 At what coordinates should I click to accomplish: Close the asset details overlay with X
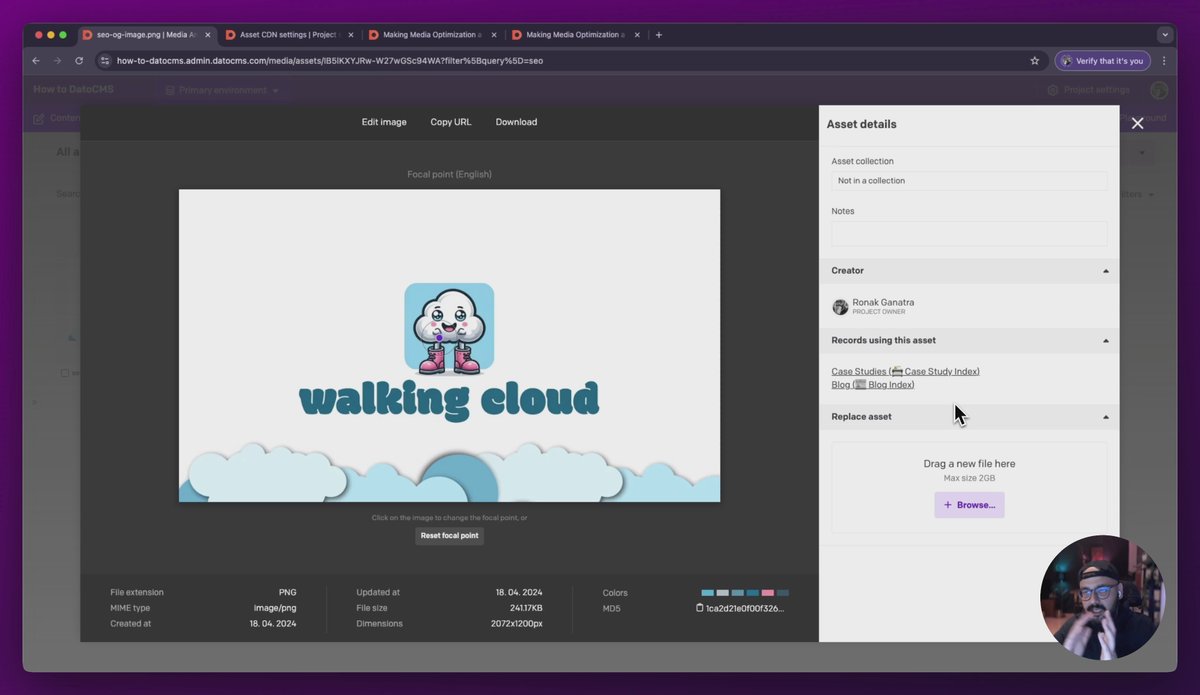pyautogui.click(x=1137, y=124)
